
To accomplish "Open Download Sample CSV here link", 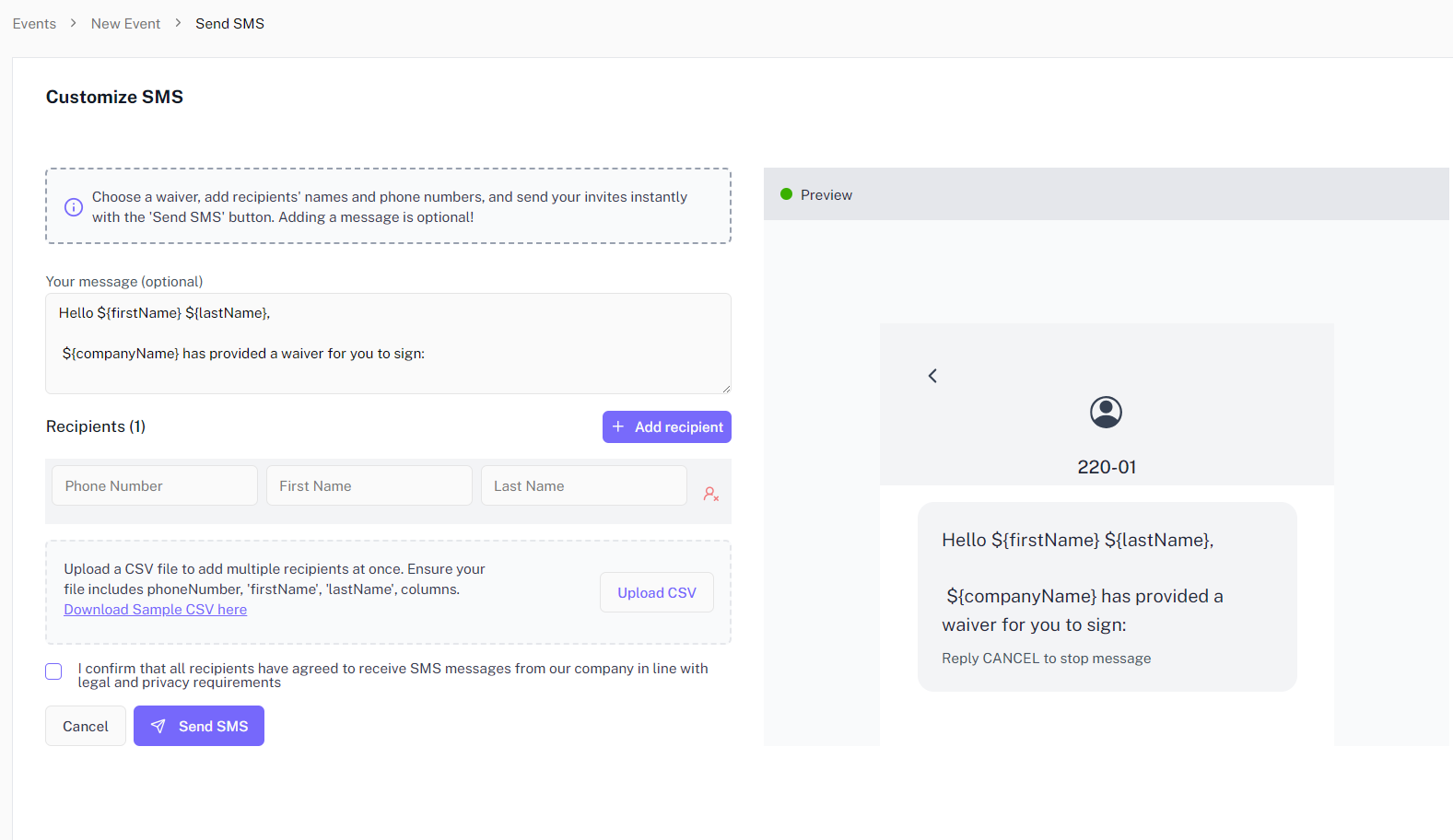I will [x=155, y=610].
